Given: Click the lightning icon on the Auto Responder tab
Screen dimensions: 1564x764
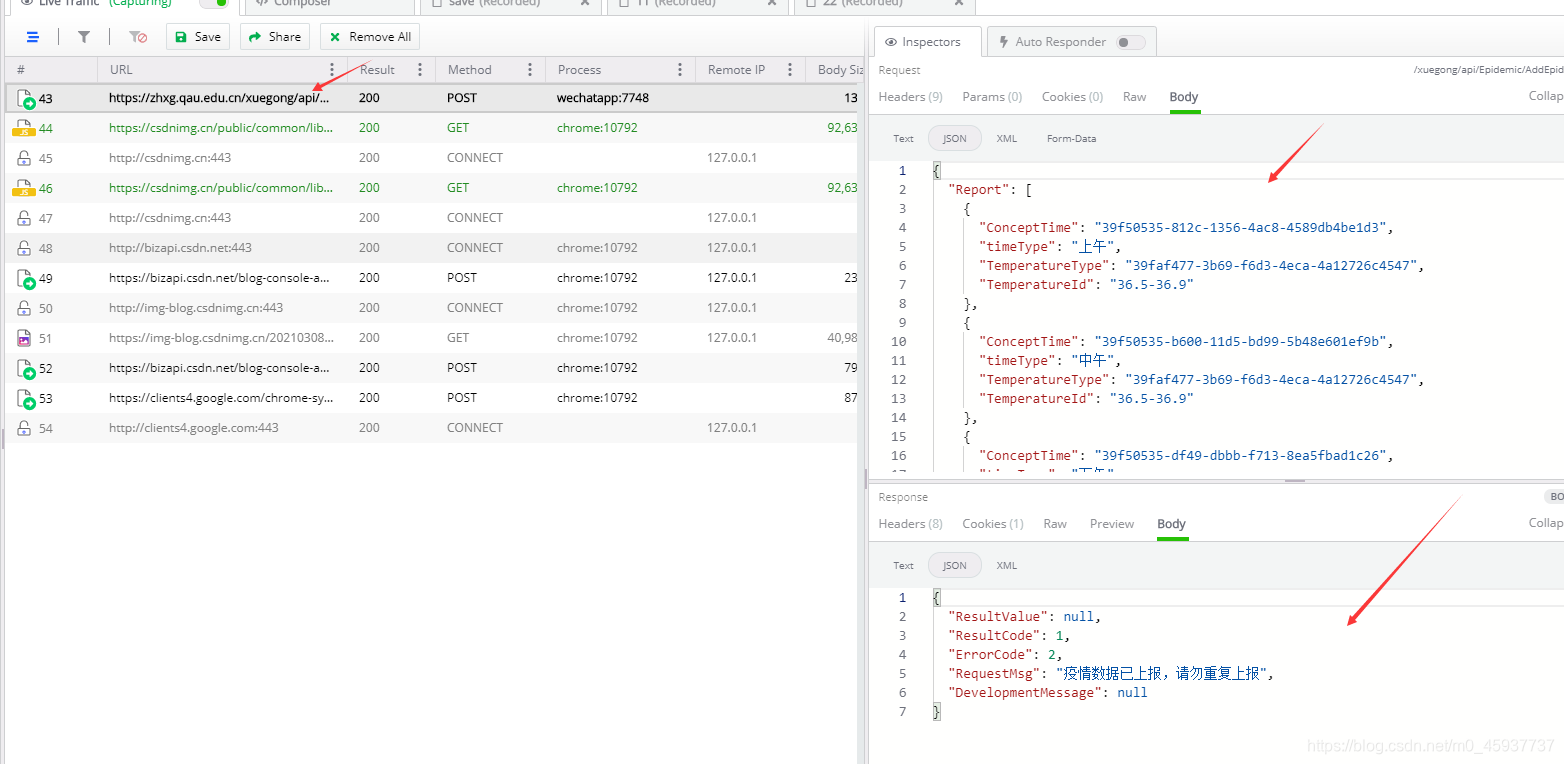Looking at the screenshot, I should point(1003,42).
